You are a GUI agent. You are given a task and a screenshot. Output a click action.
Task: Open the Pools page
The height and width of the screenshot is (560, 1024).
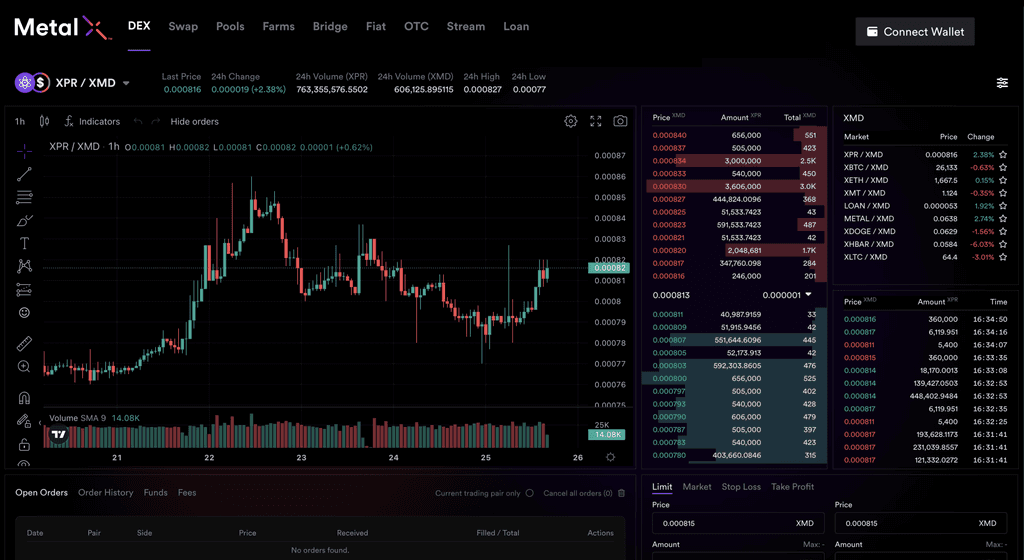[x=230, y=27]
